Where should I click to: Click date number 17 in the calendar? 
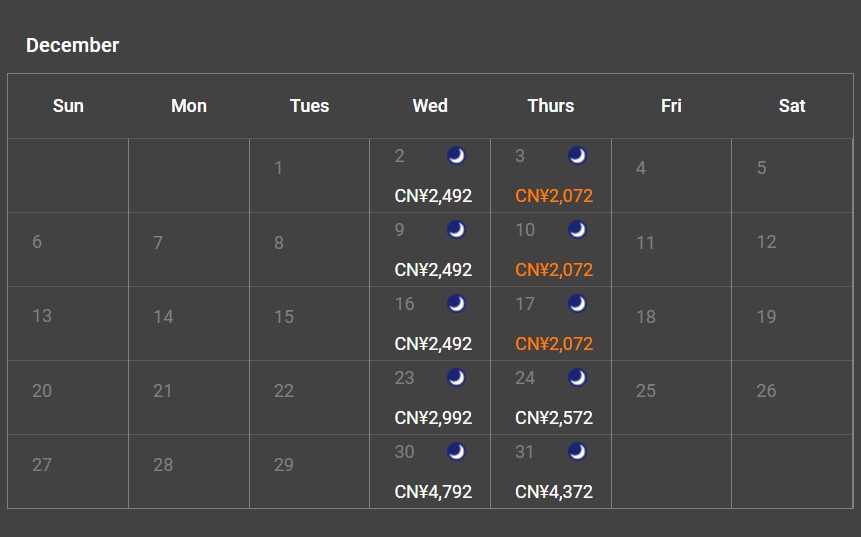tap(525, 304)
